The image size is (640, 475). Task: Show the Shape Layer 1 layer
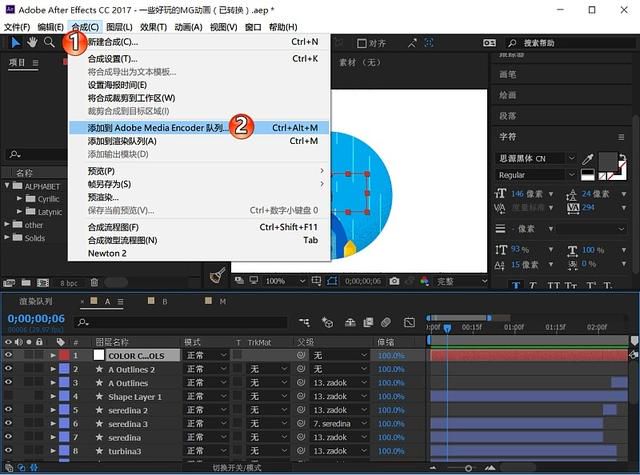(x=8, y=396)
